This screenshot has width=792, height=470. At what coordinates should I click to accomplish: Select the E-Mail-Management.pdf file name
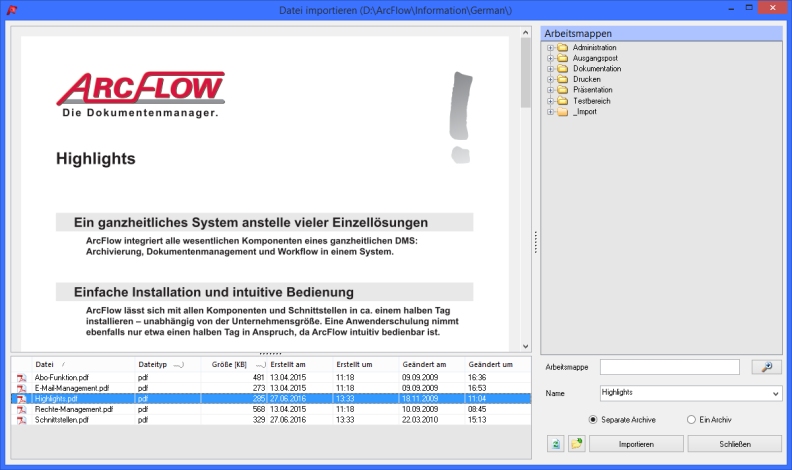click(72, 388)
